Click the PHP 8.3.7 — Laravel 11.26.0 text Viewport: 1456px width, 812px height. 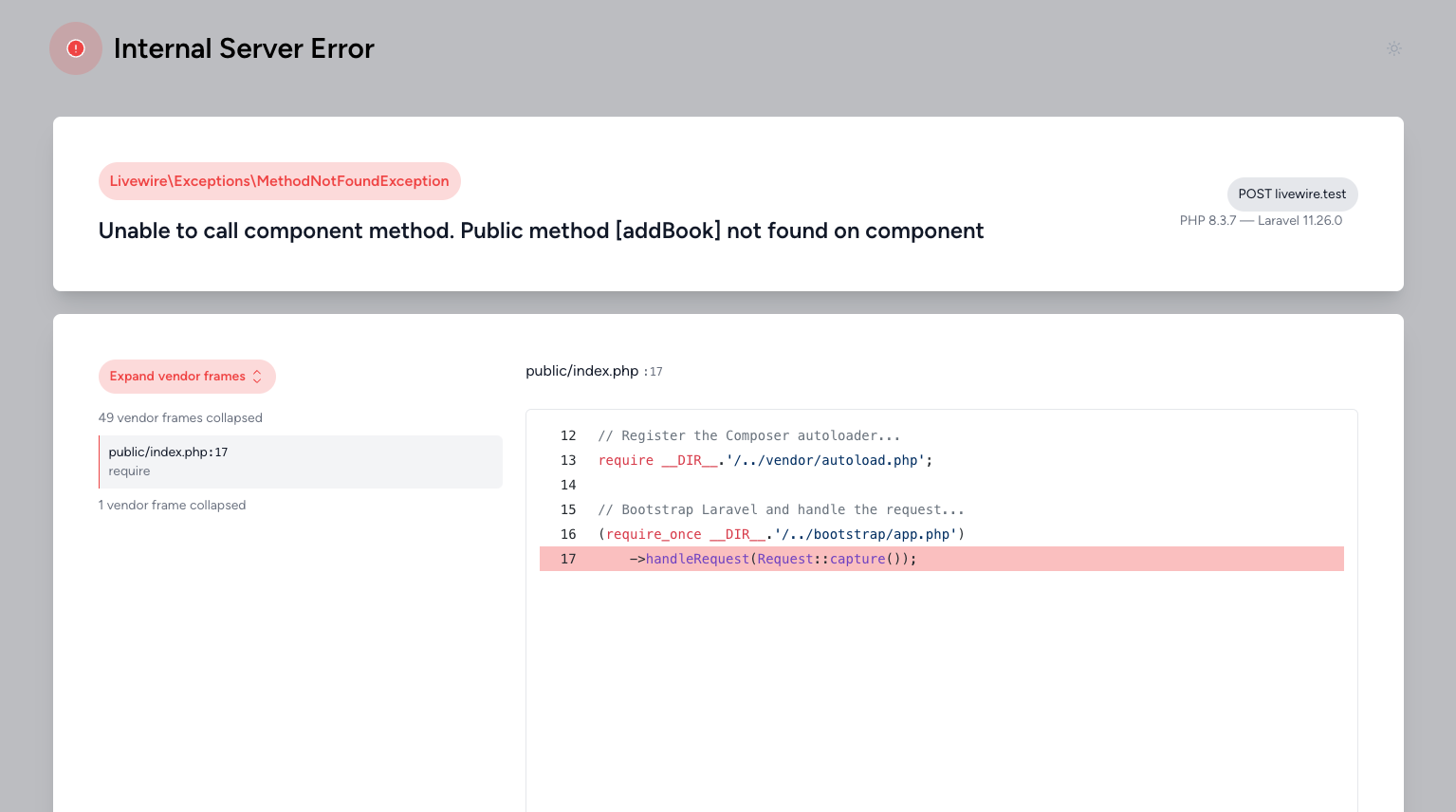tap(1261, 220)
